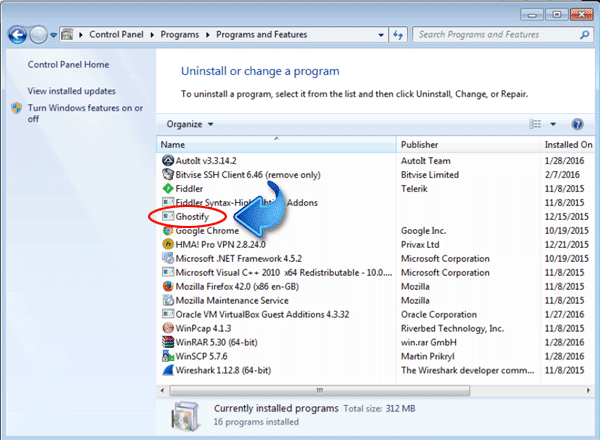Screen dimensions: 600x440
Task: Click the Mozilla Firefox 42.0 icon
Action: click(168, 286)
